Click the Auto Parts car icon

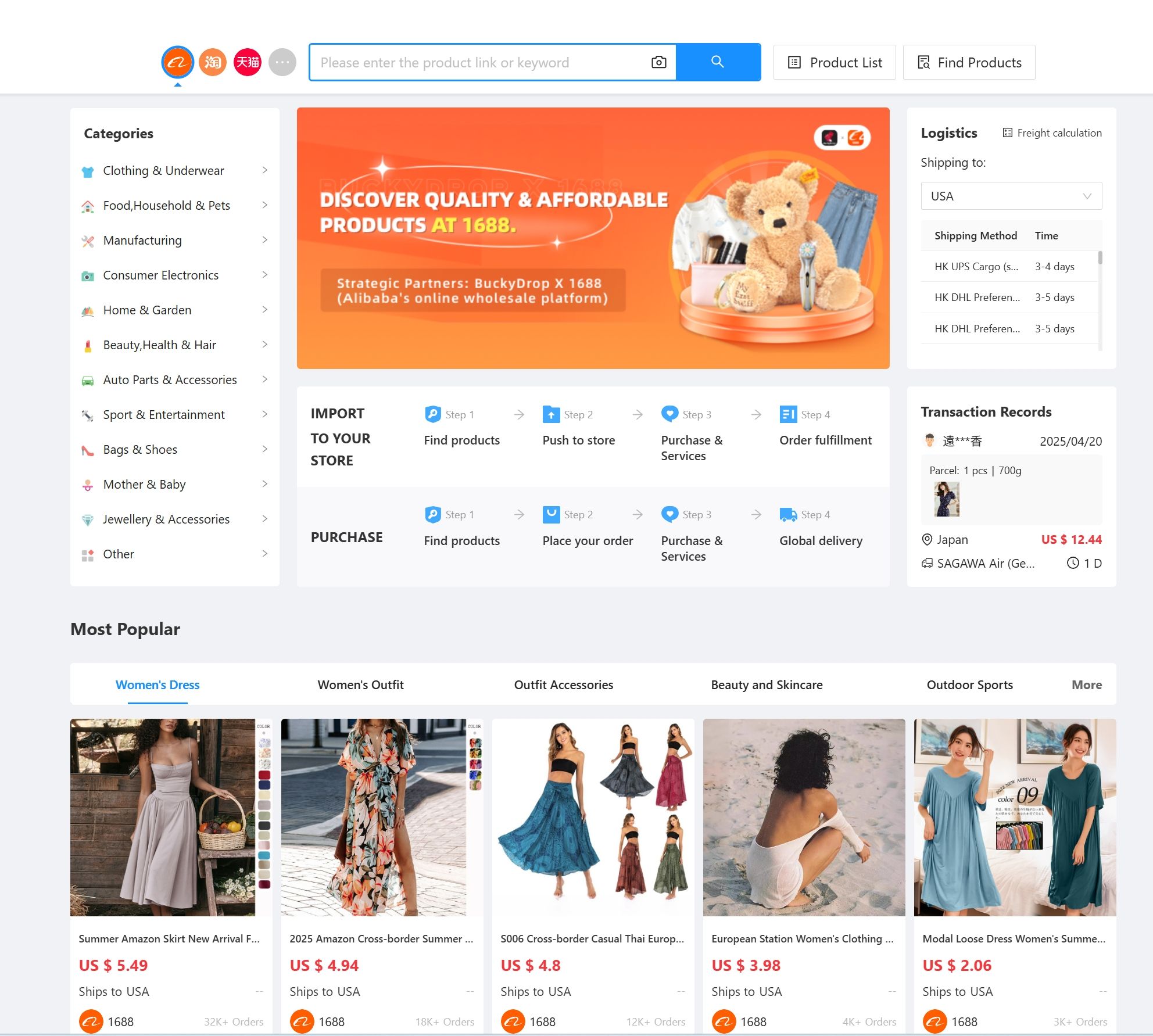[x=88, y=381]
